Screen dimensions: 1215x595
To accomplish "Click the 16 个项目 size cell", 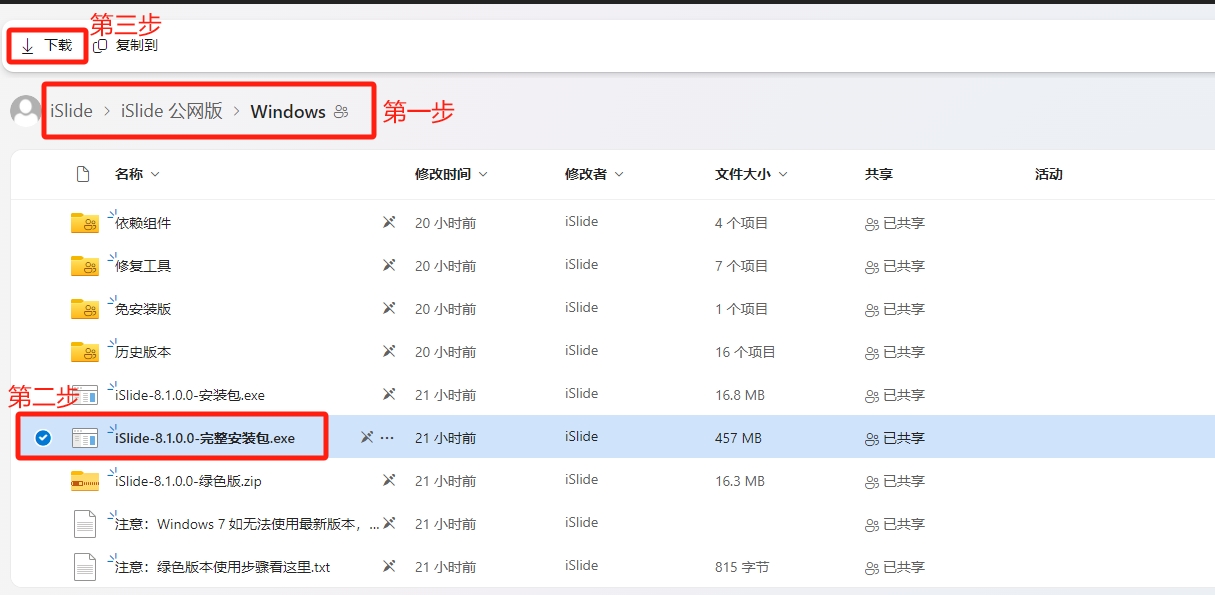I will tap(745, 352).
